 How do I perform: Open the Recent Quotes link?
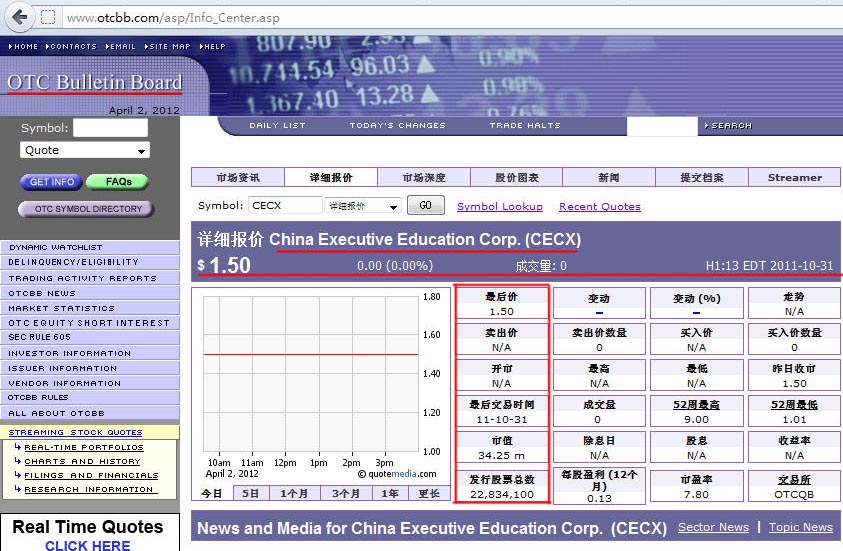click(x=599, y=207)
